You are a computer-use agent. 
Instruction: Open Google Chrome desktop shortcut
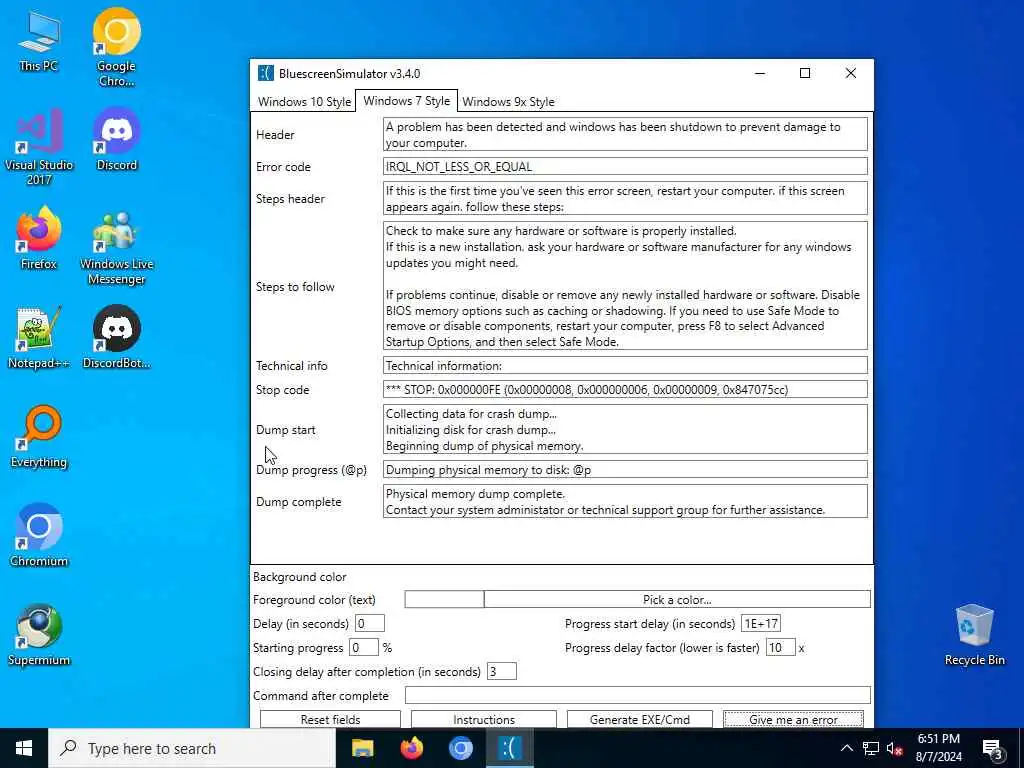pos(116,47)
